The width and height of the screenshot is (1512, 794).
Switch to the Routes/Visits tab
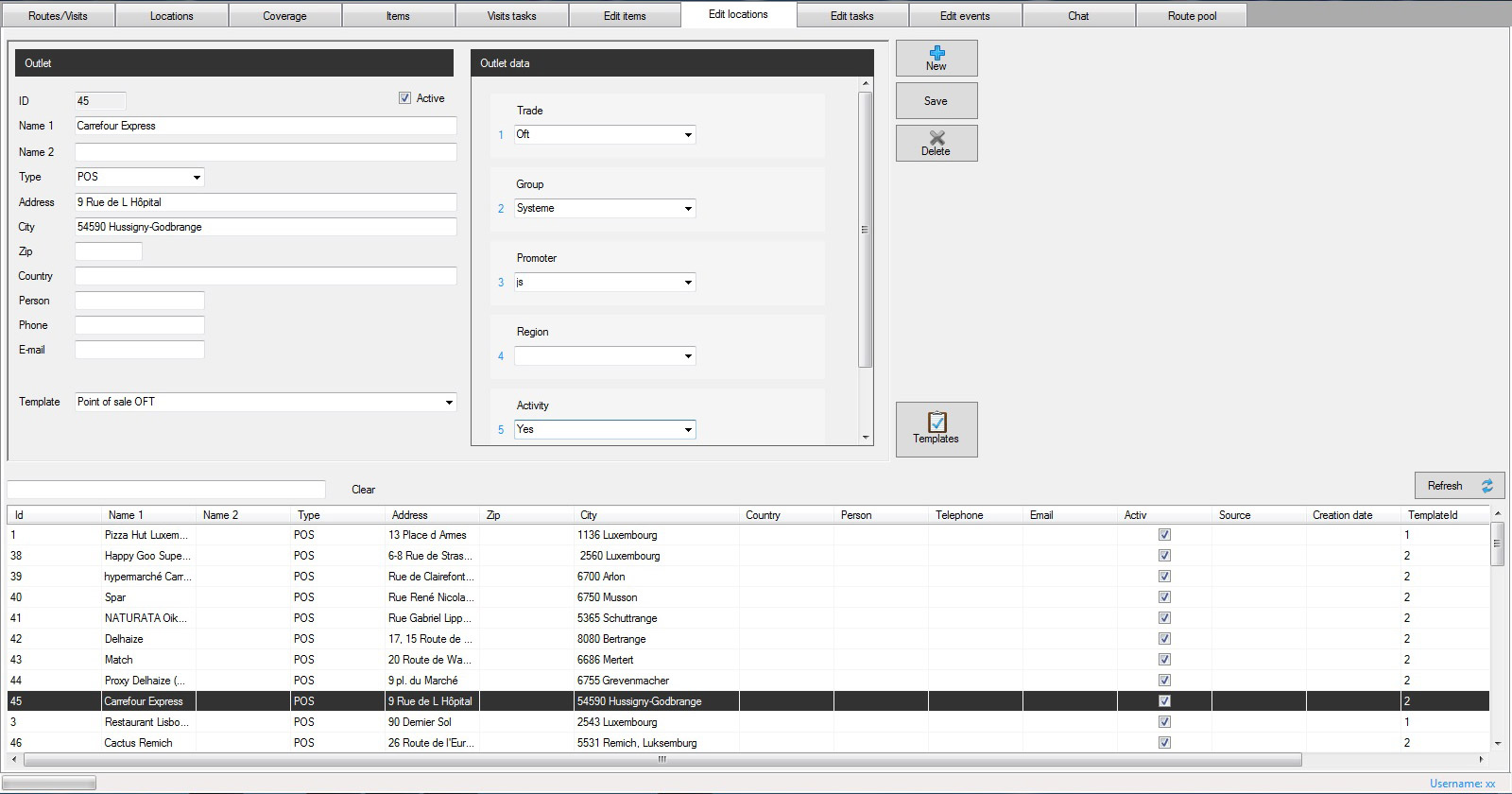pos(58,16)
